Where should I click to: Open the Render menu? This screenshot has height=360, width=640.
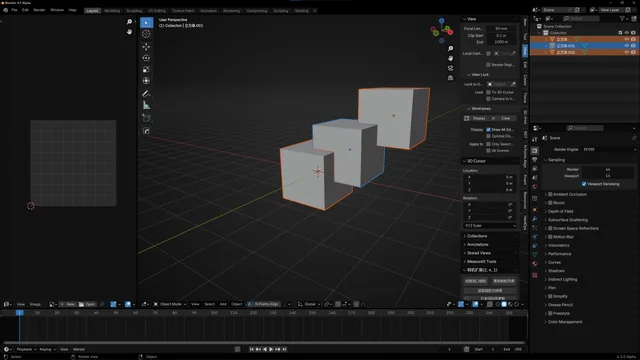(x=39, y=10)
